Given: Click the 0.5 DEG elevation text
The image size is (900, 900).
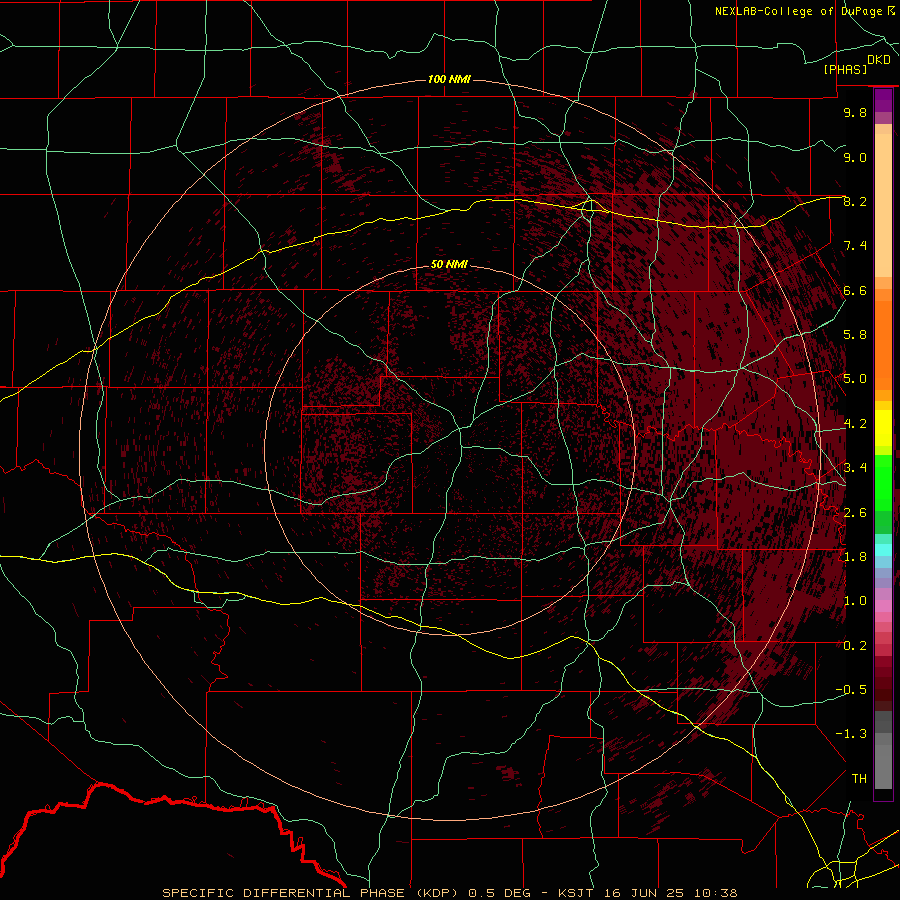Looking at the screenshot, I should tap(502, 893).
